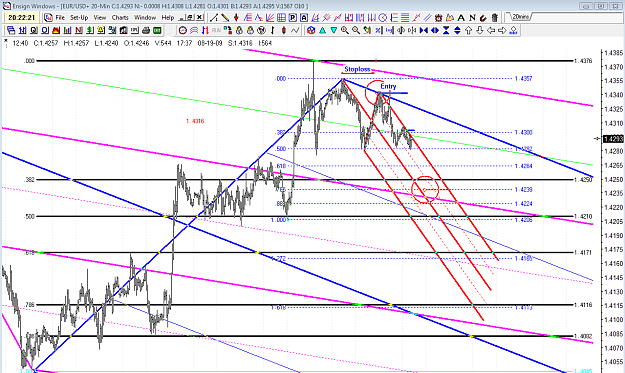Click the red flame chart icon
Viewport: 625px width, 373px height.
coord(56,30)
